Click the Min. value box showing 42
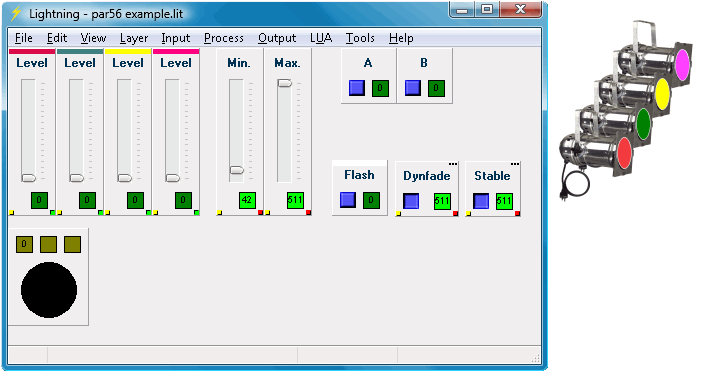Screen dimensions: 727x372 [247, 200]
